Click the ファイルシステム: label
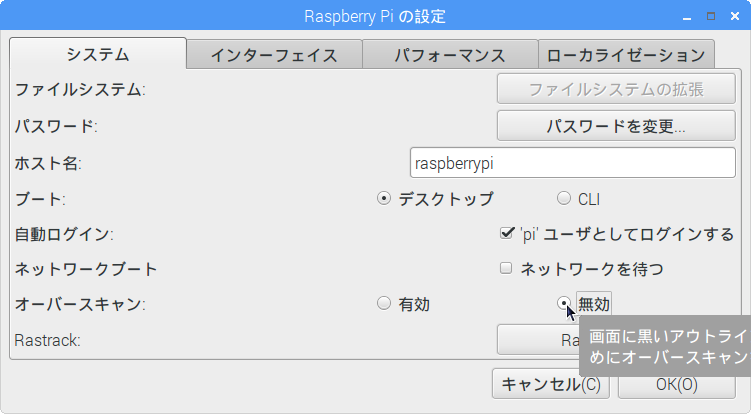751x414 pixels. pos(80,90)
